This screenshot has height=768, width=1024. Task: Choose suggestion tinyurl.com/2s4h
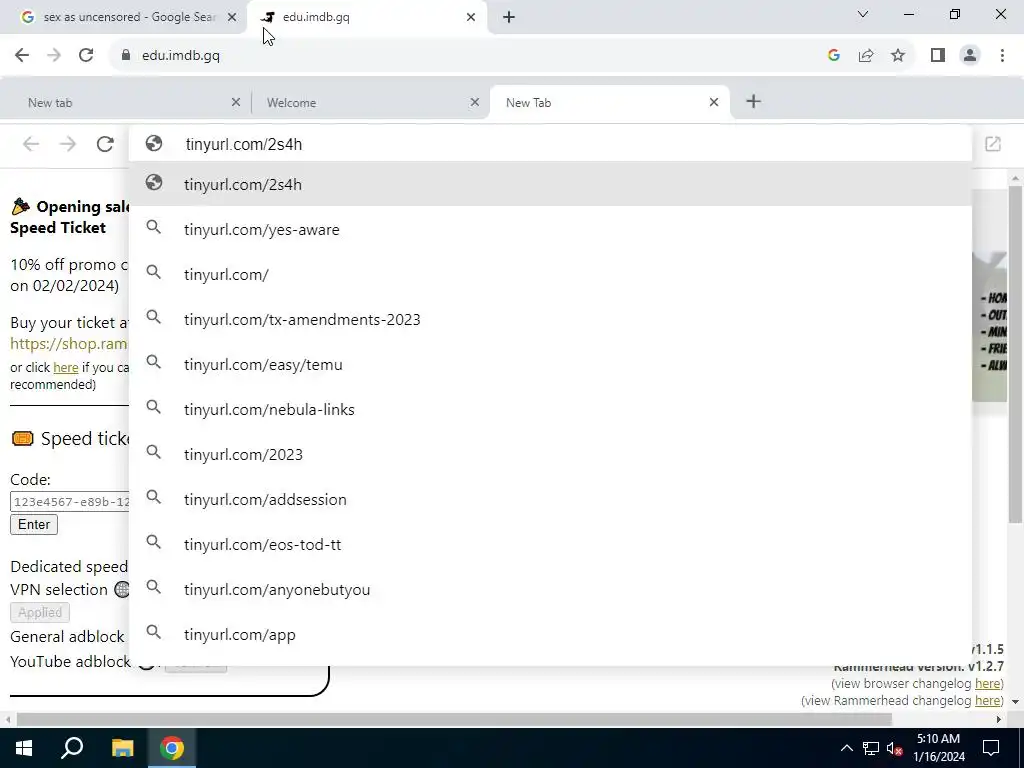(550, 185)
